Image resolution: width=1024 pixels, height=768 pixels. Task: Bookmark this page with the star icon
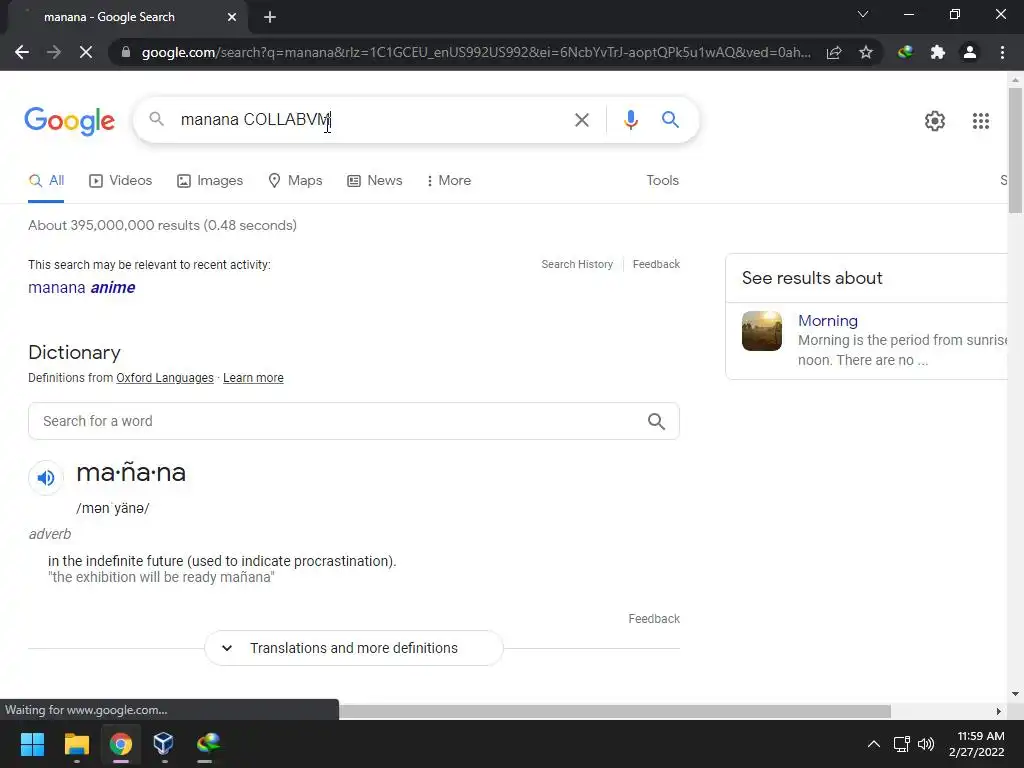click(x=866, y=52)
